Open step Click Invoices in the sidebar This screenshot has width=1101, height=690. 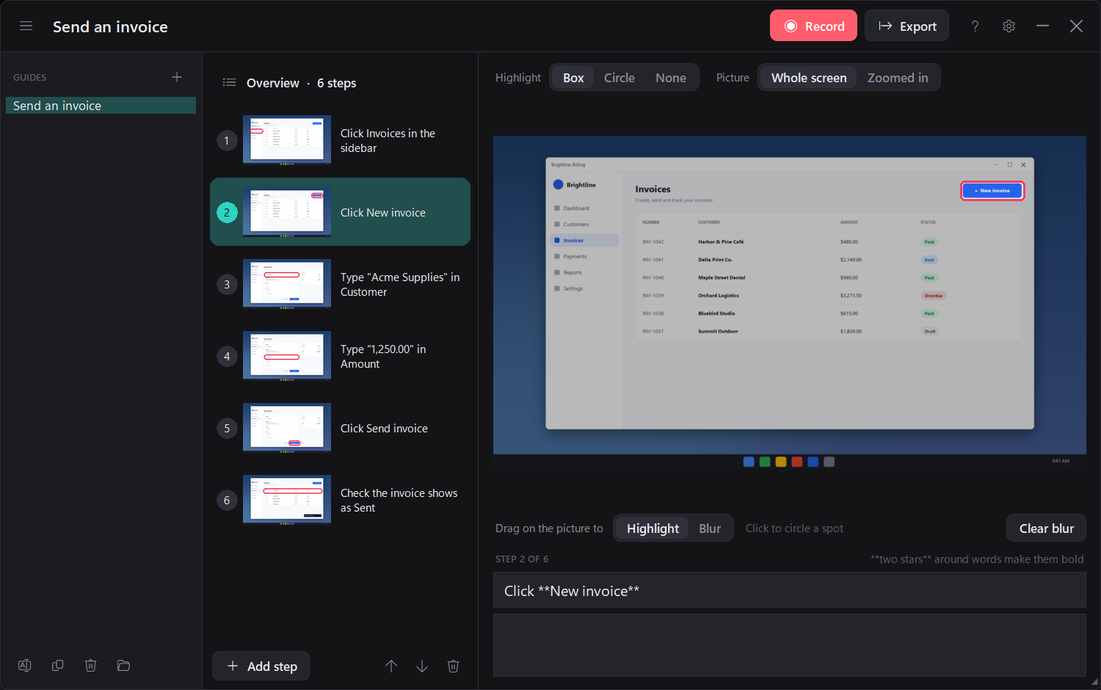point(341,140)
